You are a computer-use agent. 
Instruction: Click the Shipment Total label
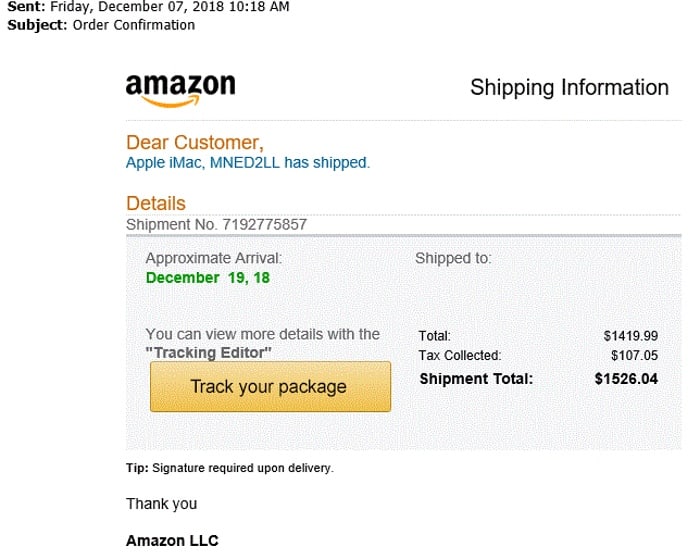[x=476, y=379]
